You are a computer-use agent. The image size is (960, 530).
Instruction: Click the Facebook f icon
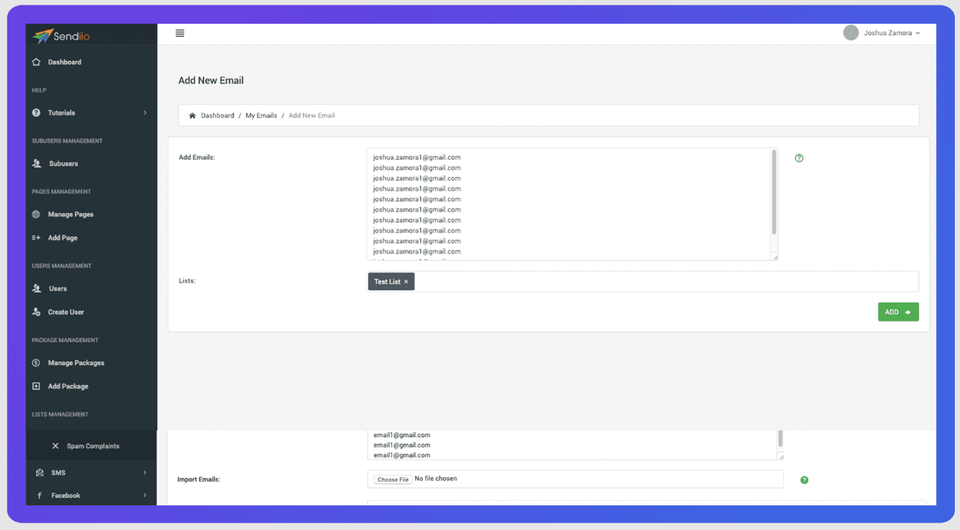40,496
